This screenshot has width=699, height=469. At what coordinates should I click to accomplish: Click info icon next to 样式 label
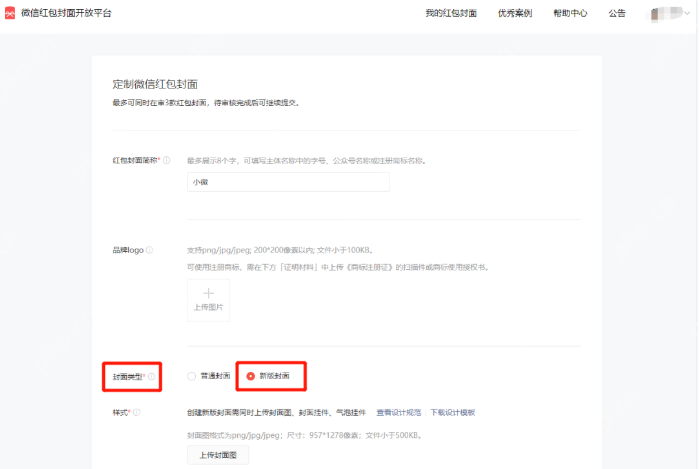click(x=137, y=412)
